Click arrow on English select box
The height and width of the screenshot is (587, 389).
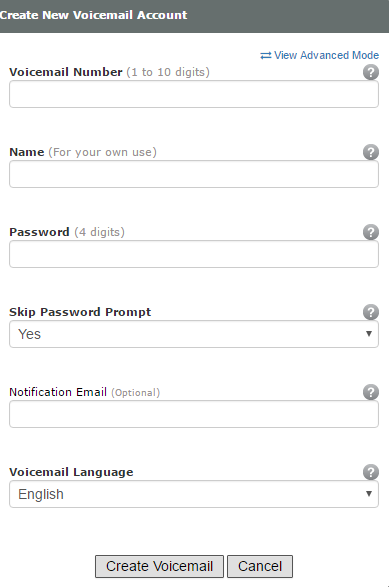click(369, 494)
